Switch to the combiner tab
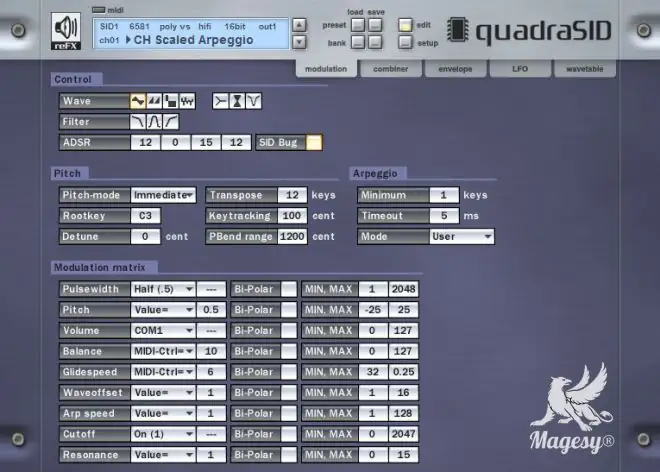 (x=391, y=69)
